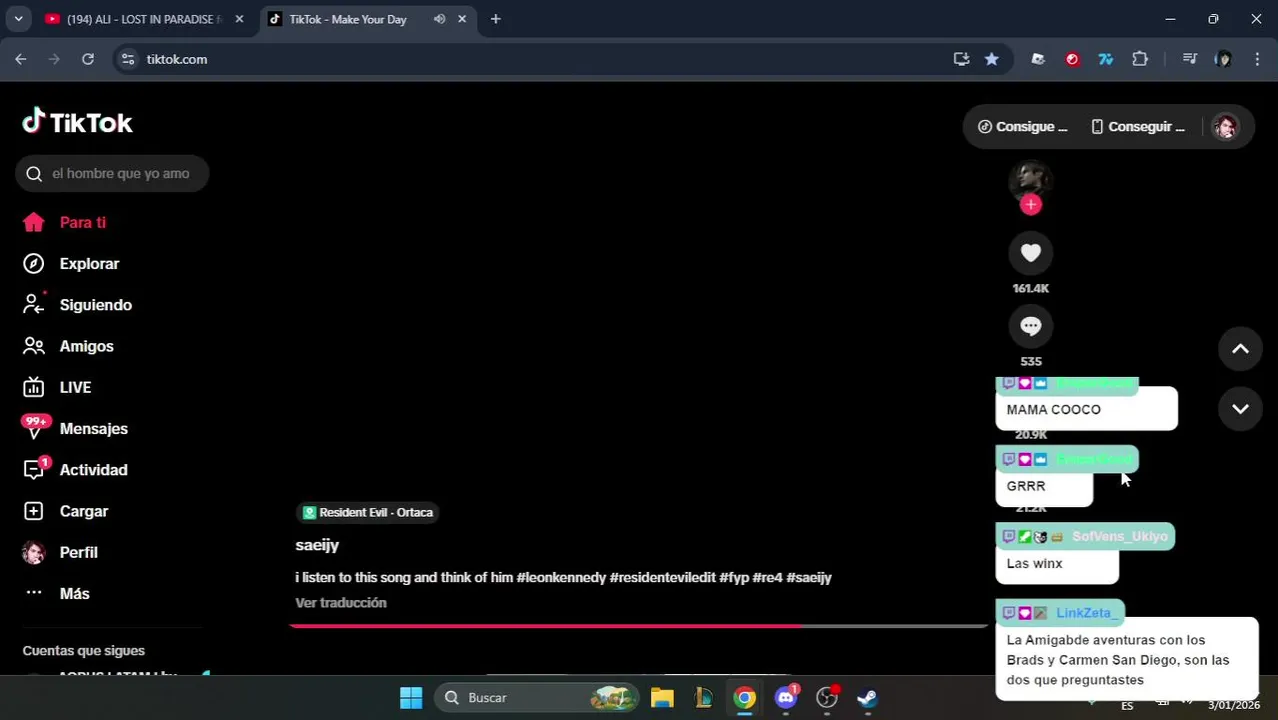
Task: Open the Resident Evil - Ortaca sound tag
Action: (x=368, y=512)
